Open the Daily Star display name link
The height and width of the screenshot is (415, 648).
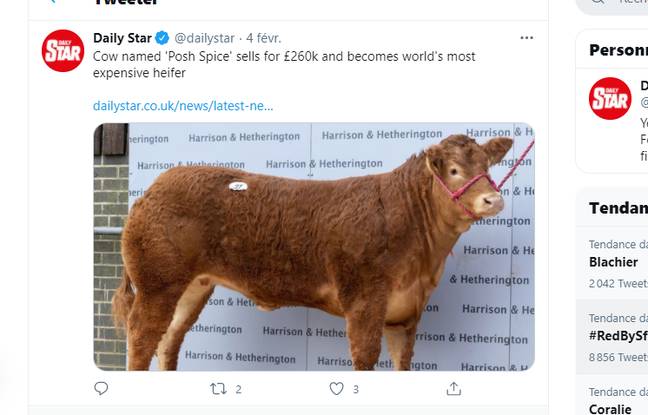click(x=122, y=38)
